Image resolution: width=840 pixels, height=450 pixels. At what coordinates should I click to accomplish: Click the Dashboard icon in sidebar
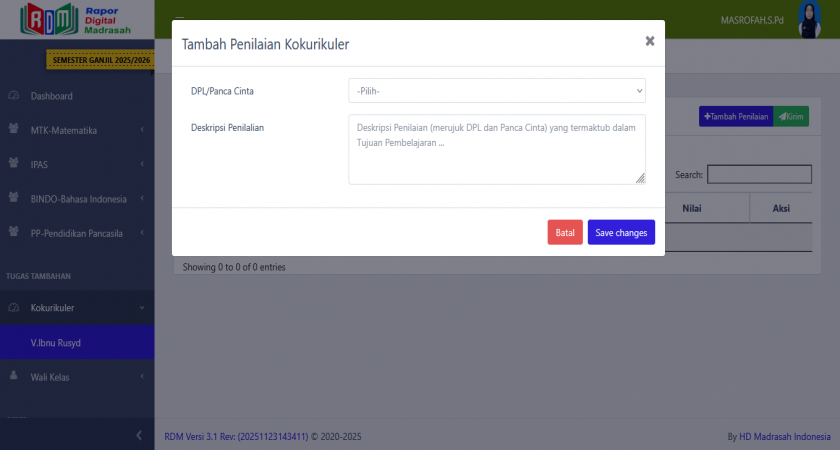tap(14, 96)
